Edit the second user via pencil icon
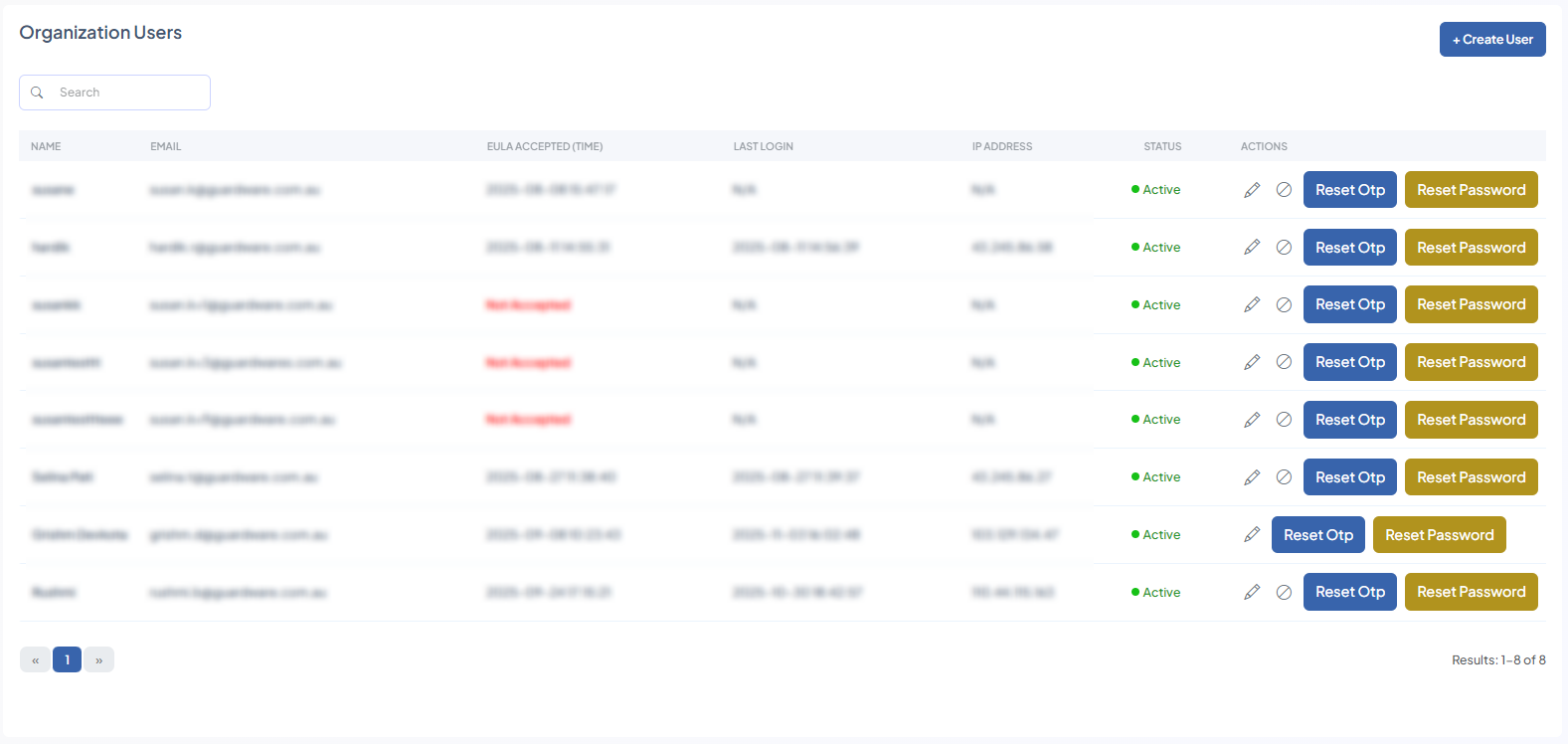 point(1252,248)
